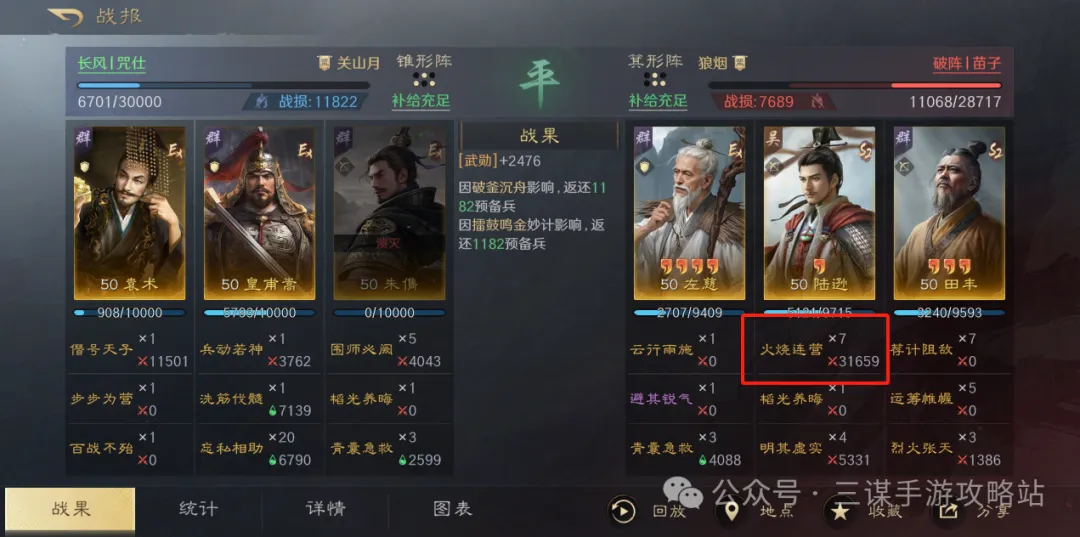Click left army troop bar 6701/30000
The height and width of the screenshot is (537, 1080).
tap(224, 86)
